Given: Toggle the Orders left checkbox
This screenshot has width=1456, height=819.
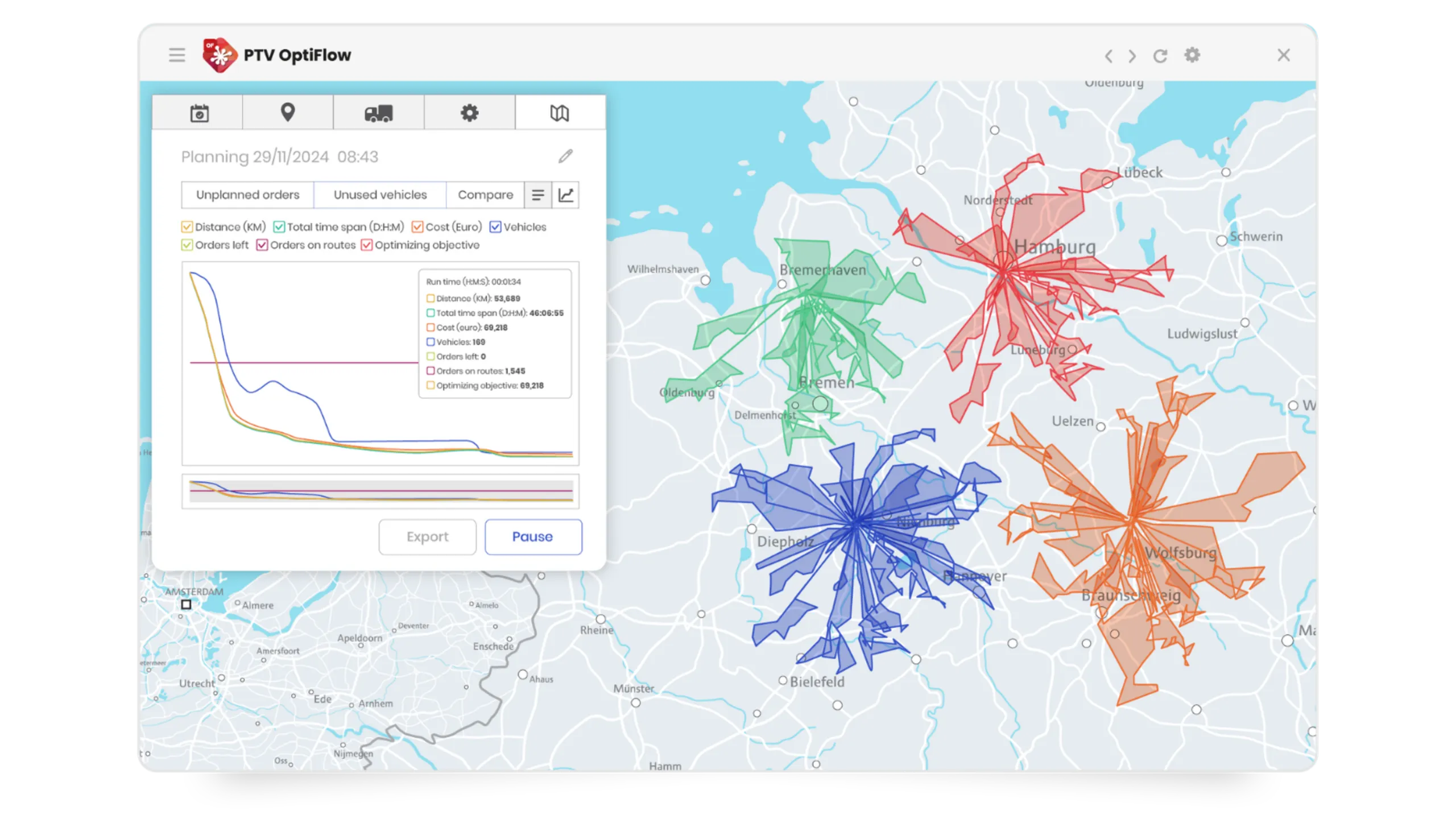Looking at the screenshot, I should [x=187, y=245].
